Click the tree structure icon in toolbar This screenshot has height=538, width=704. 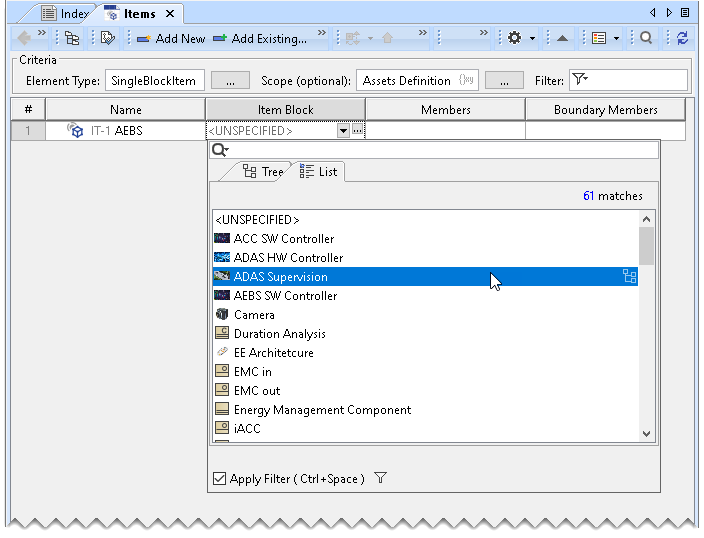point(72,38)
